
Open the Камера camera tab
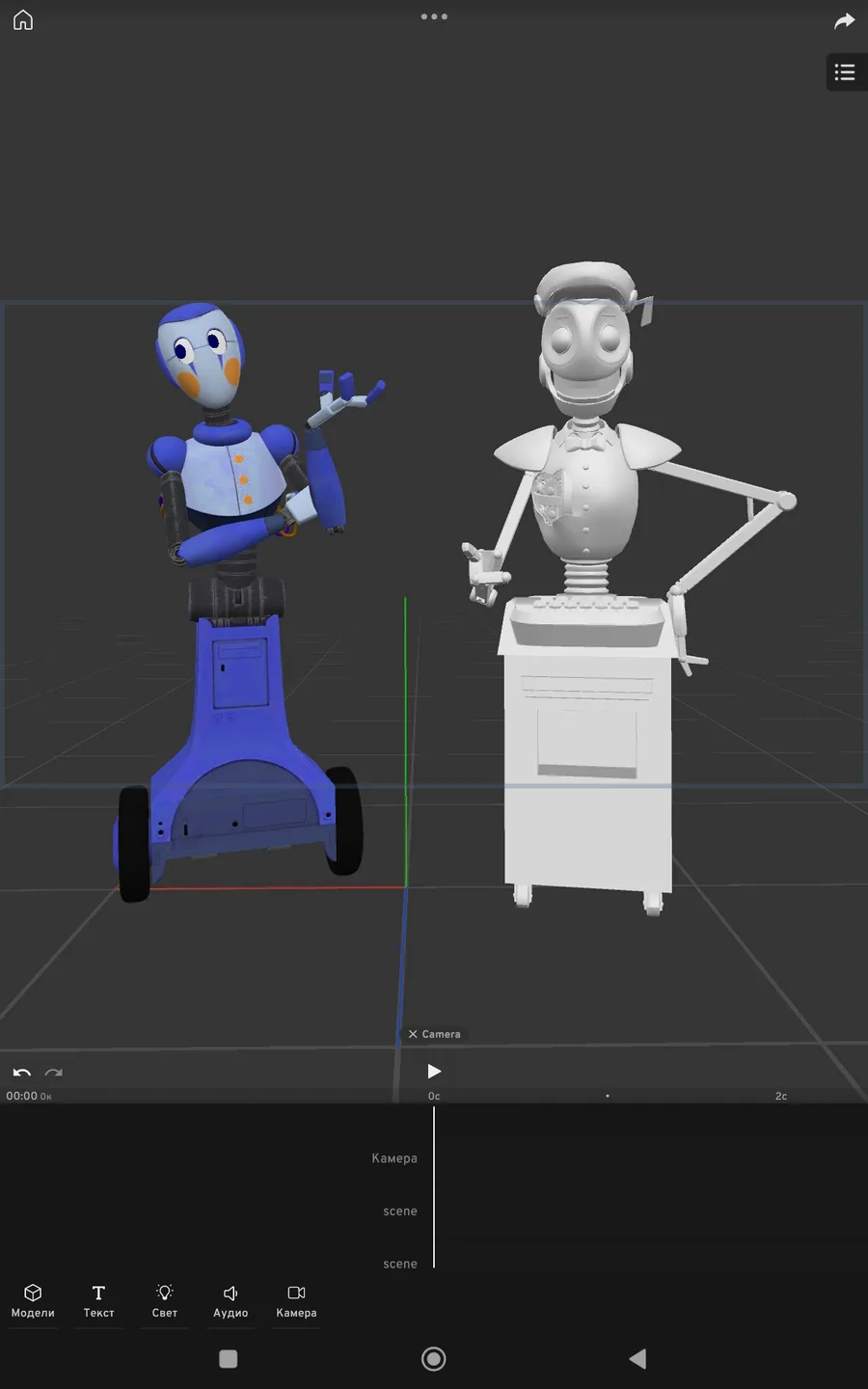(296, 1300)
